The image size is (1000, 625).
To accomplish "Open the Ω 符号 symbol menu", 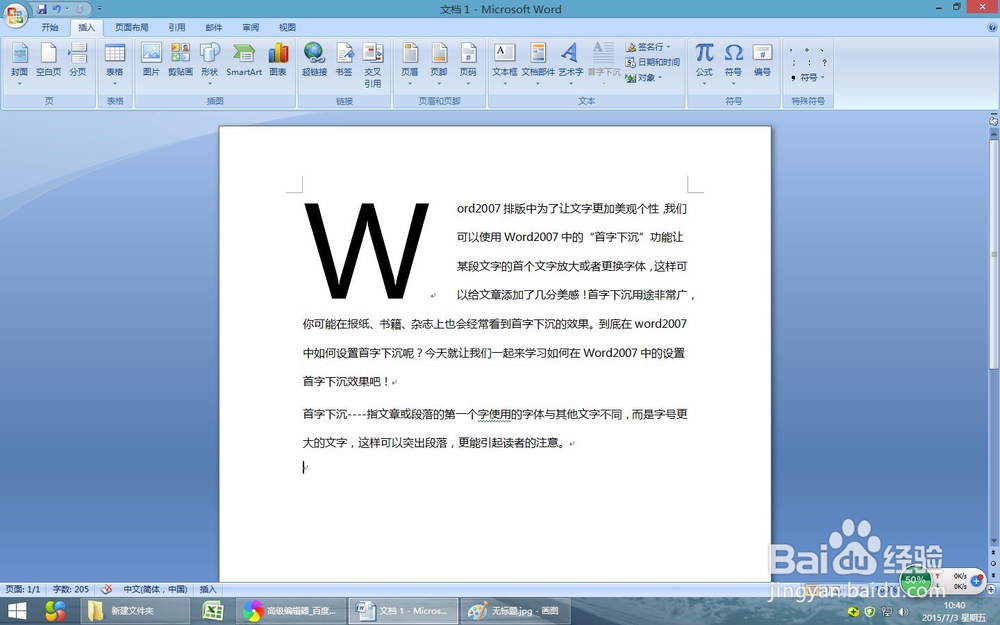I will pos(733,64).
